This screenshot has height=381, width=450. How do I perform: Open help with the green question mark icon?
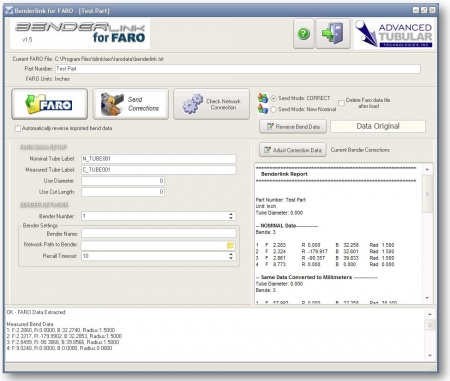(303, 34)
